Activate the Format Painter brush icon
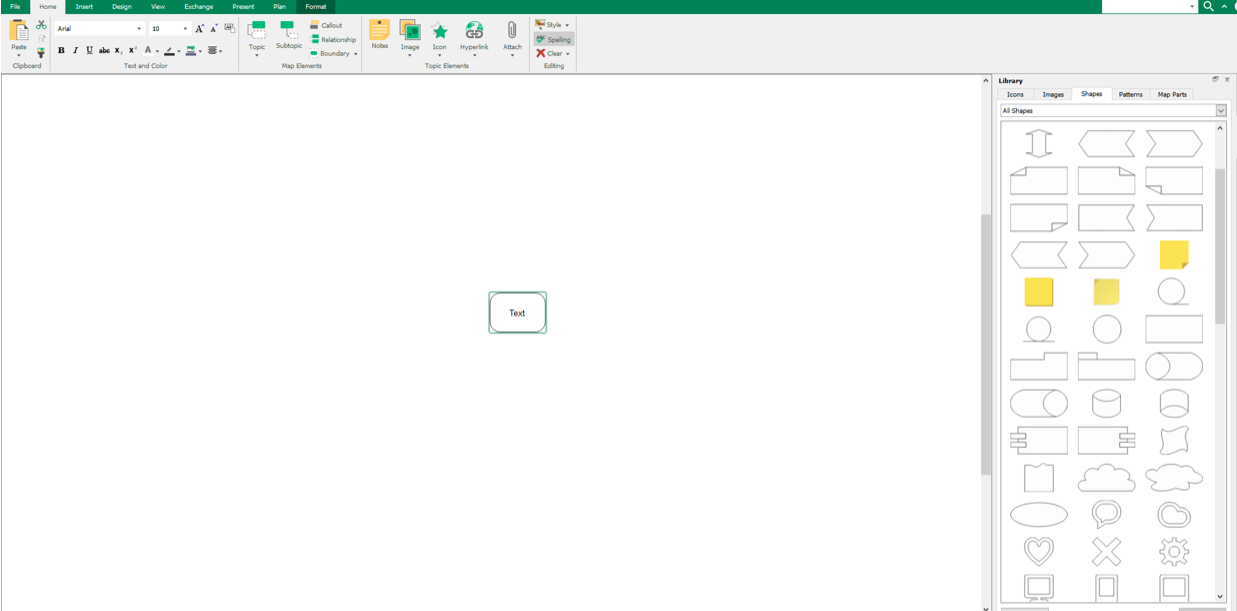The height and width of the screenshot is (611, 1237). [41, 53]
